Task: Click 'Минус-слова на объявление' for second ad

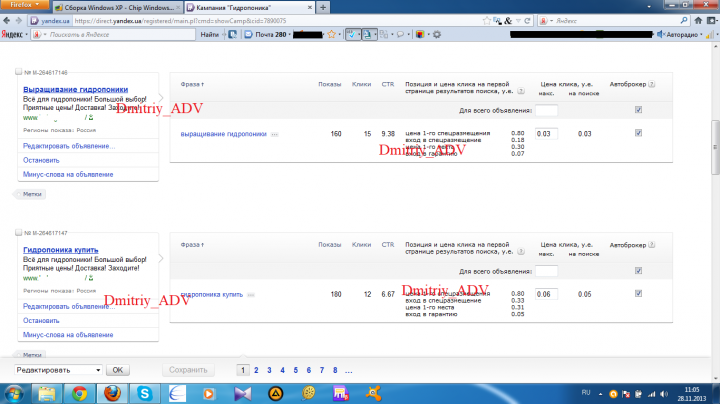Action: click(x=68, y=335)
